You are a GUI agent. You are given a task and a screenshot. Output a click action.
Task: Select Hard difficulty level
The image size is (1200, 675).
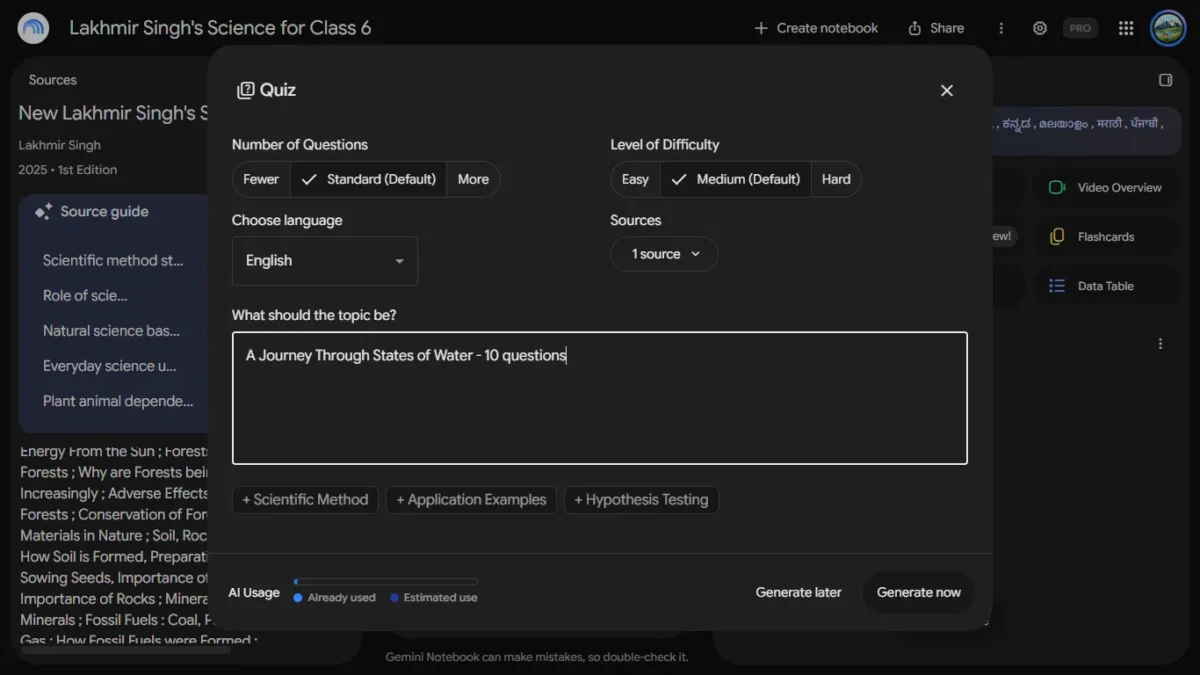click(836, 179)
